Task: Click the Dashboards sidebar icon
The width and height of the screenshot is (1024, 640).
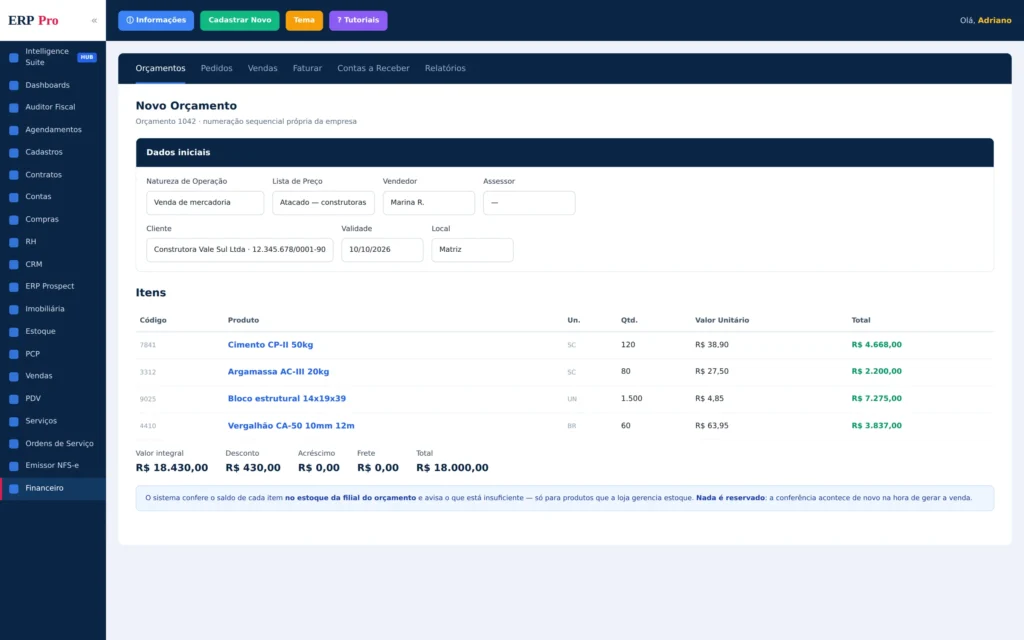Action: (x=14, y=86)
